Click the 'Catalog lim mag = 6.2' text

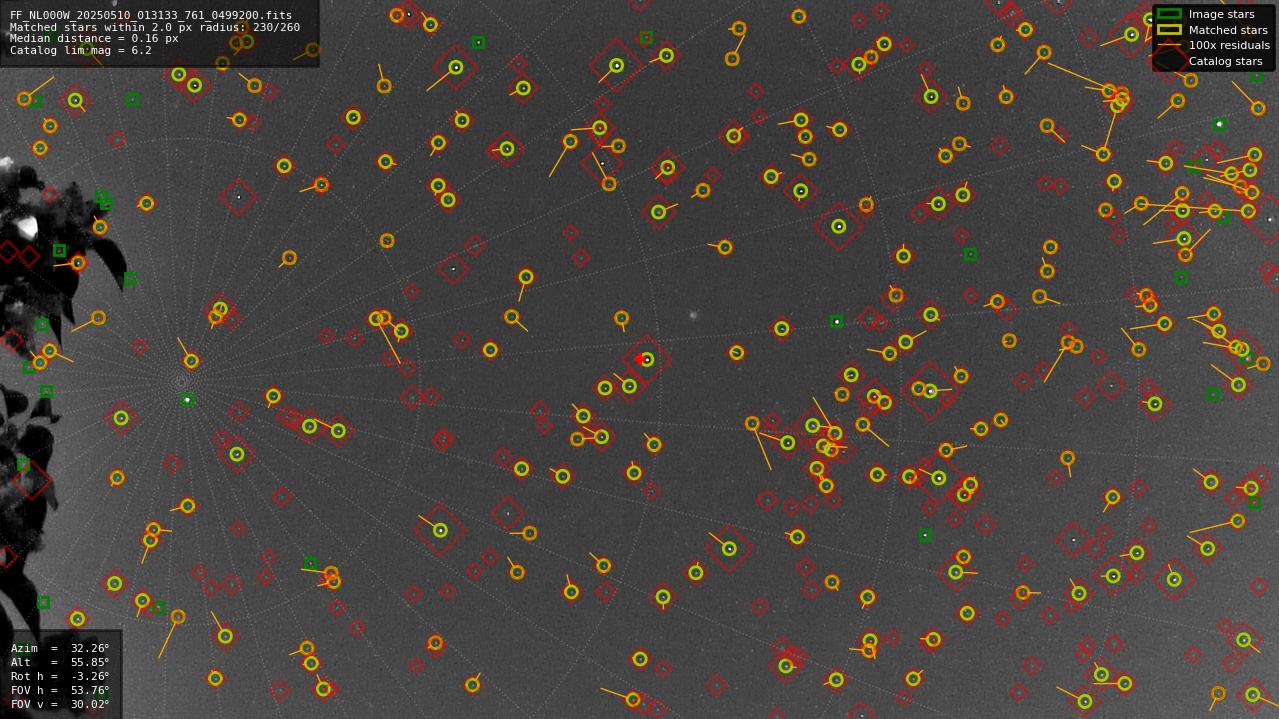(81, 51)
